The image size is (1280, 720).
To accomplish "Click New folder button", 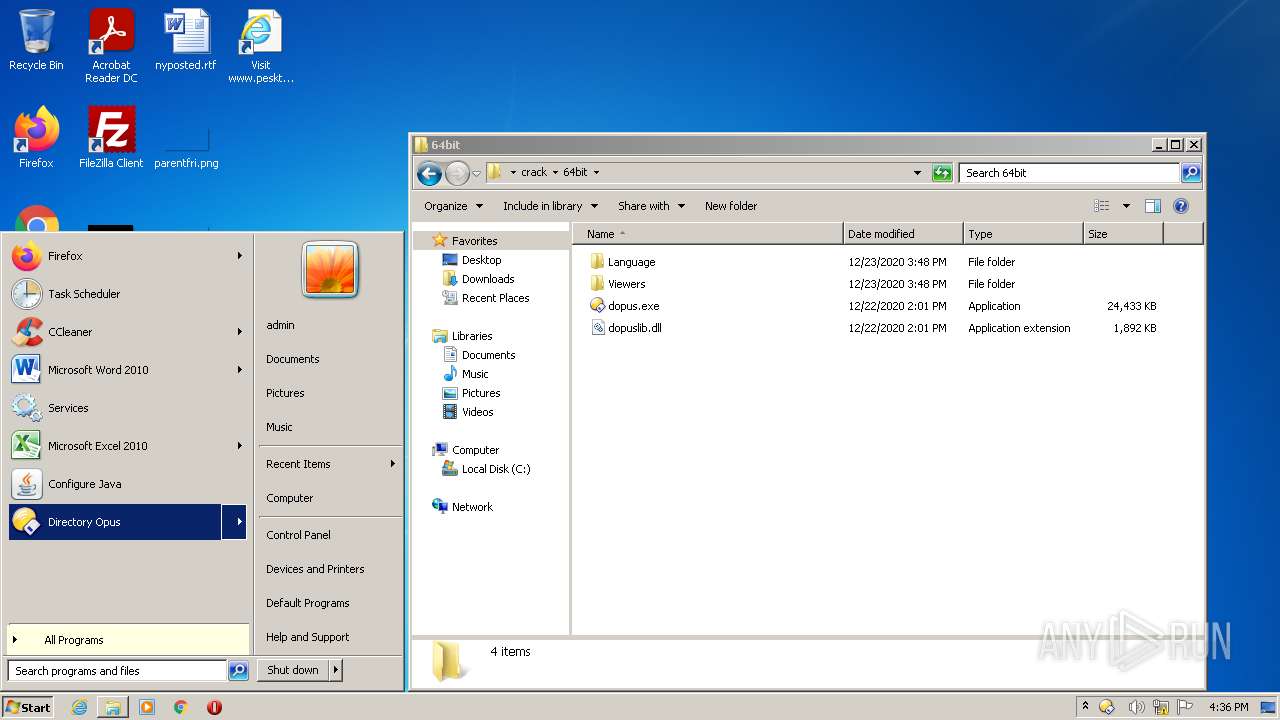I will coord(731,206).
